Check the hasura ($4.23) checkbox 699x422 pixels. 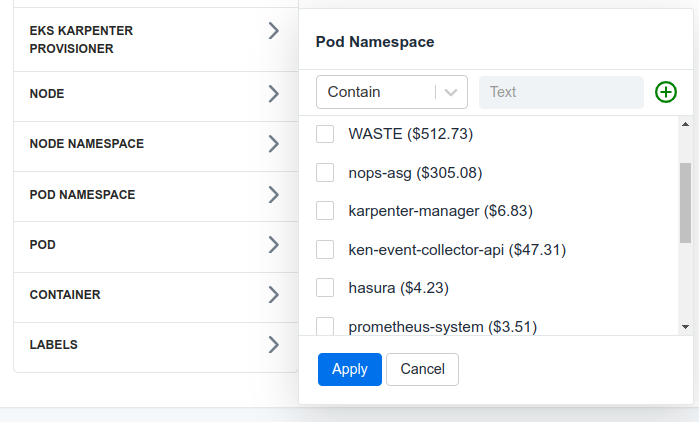325,288
